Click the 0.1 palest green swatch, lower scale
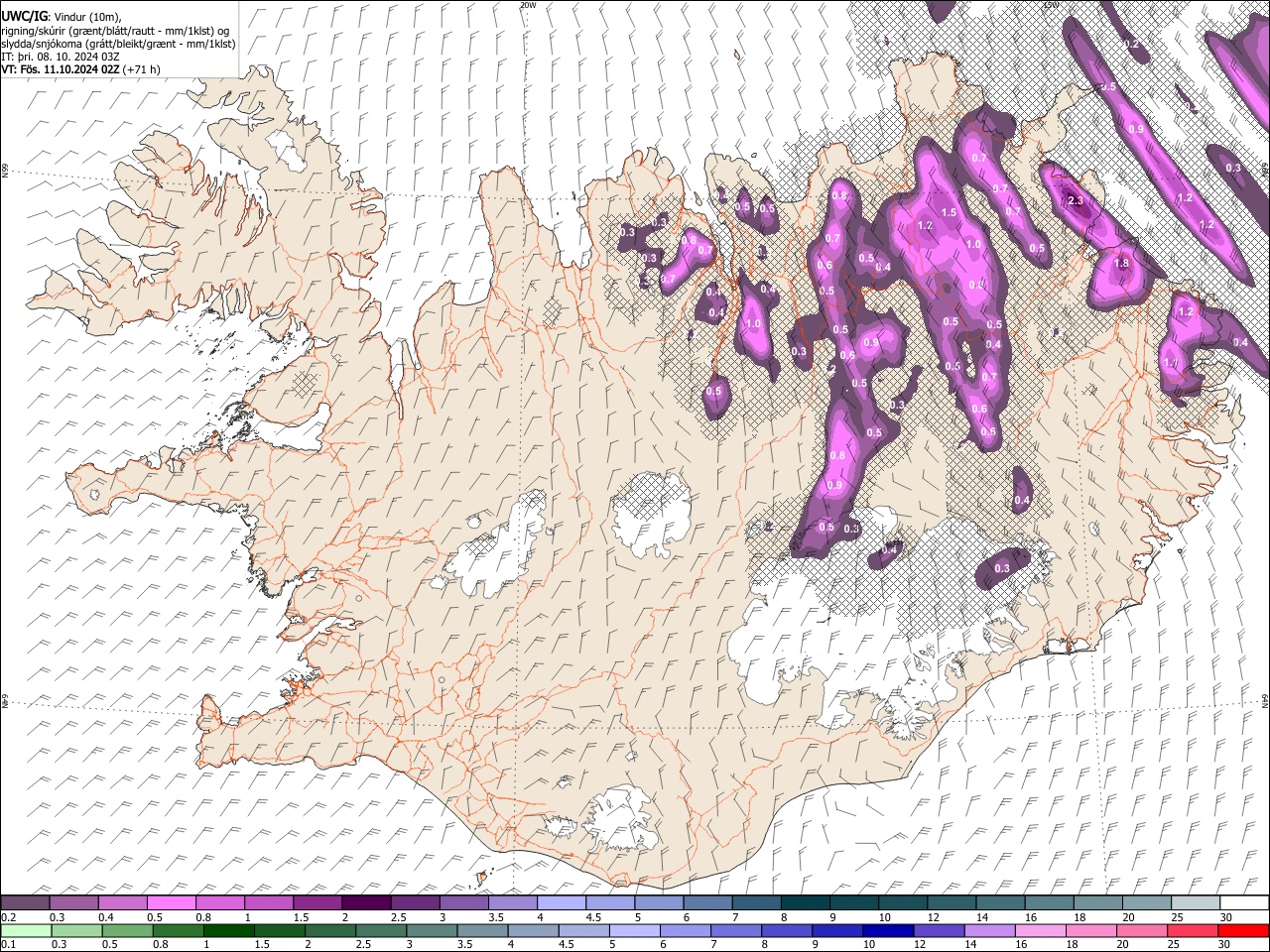The width and height of the screenshot is (1270, 952). pyautogui.click(x=25, y=930)
